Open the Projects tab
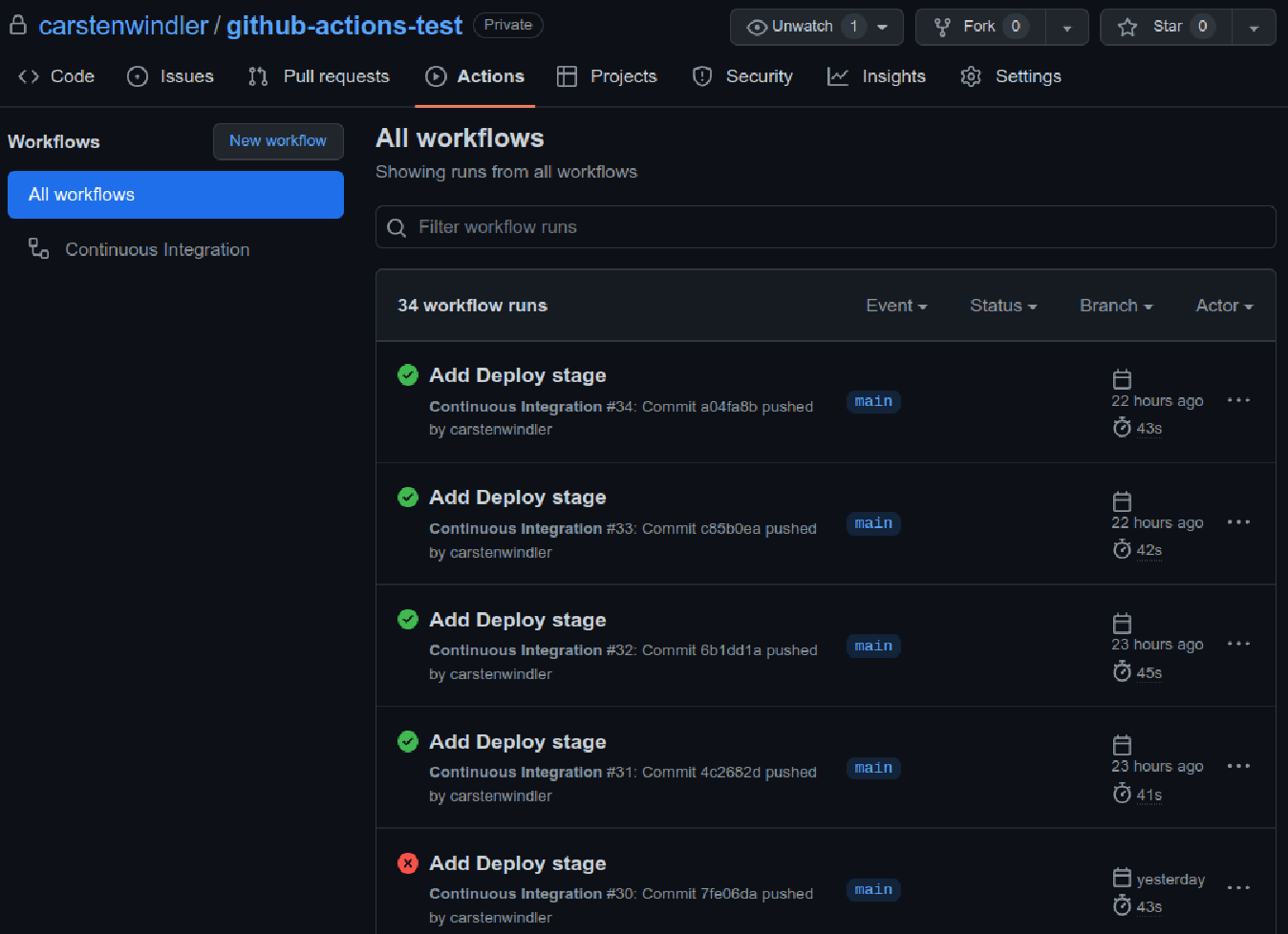The image size is (1288, 934). click(x=607, y=76)
